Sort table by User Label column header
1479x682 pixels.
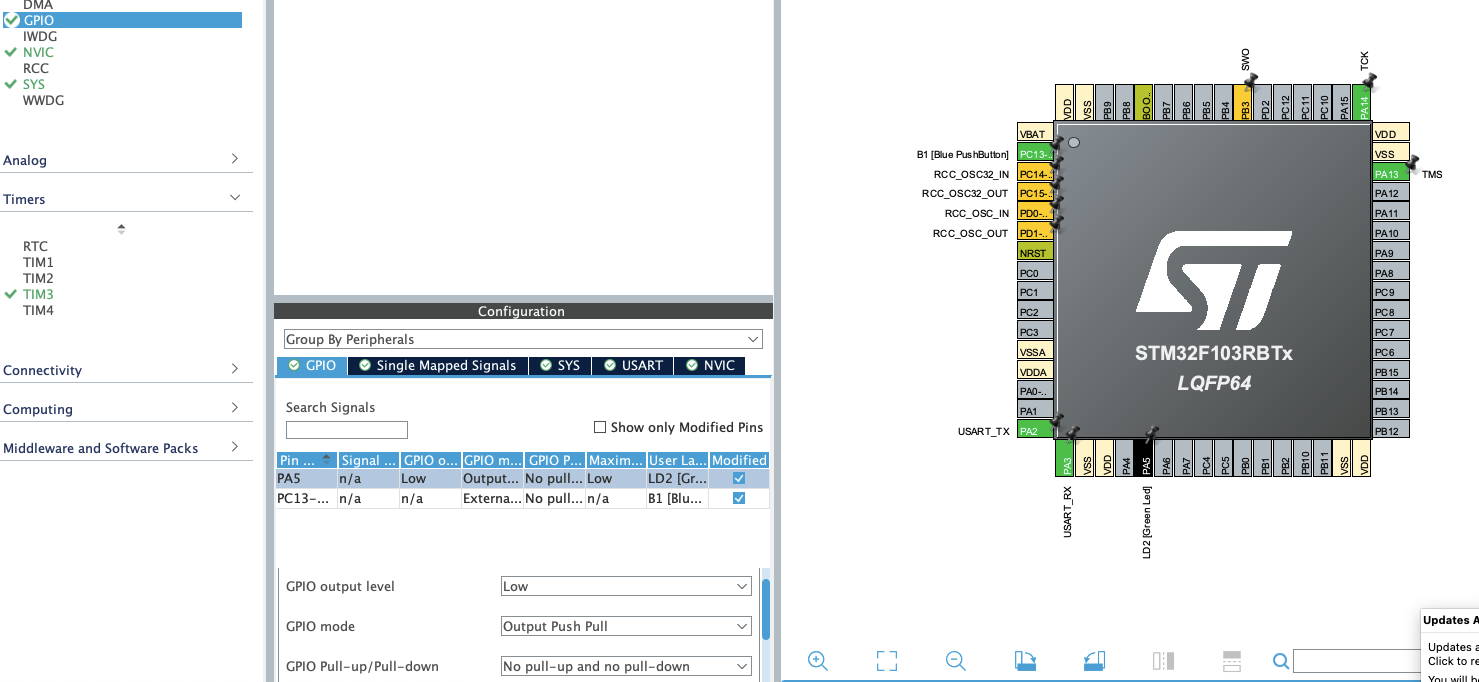[677, 460]
